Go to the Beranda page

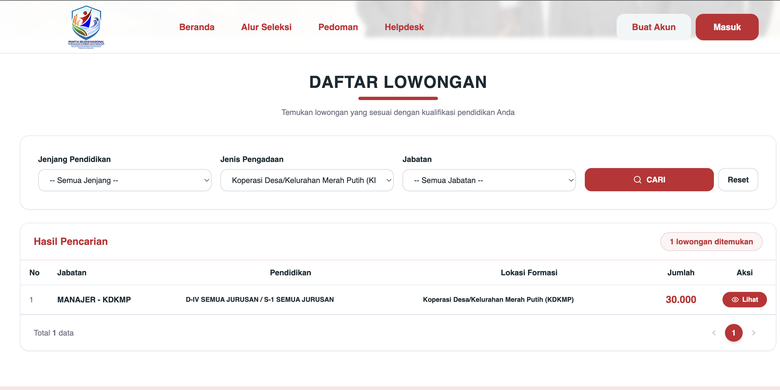pos(197,27)
